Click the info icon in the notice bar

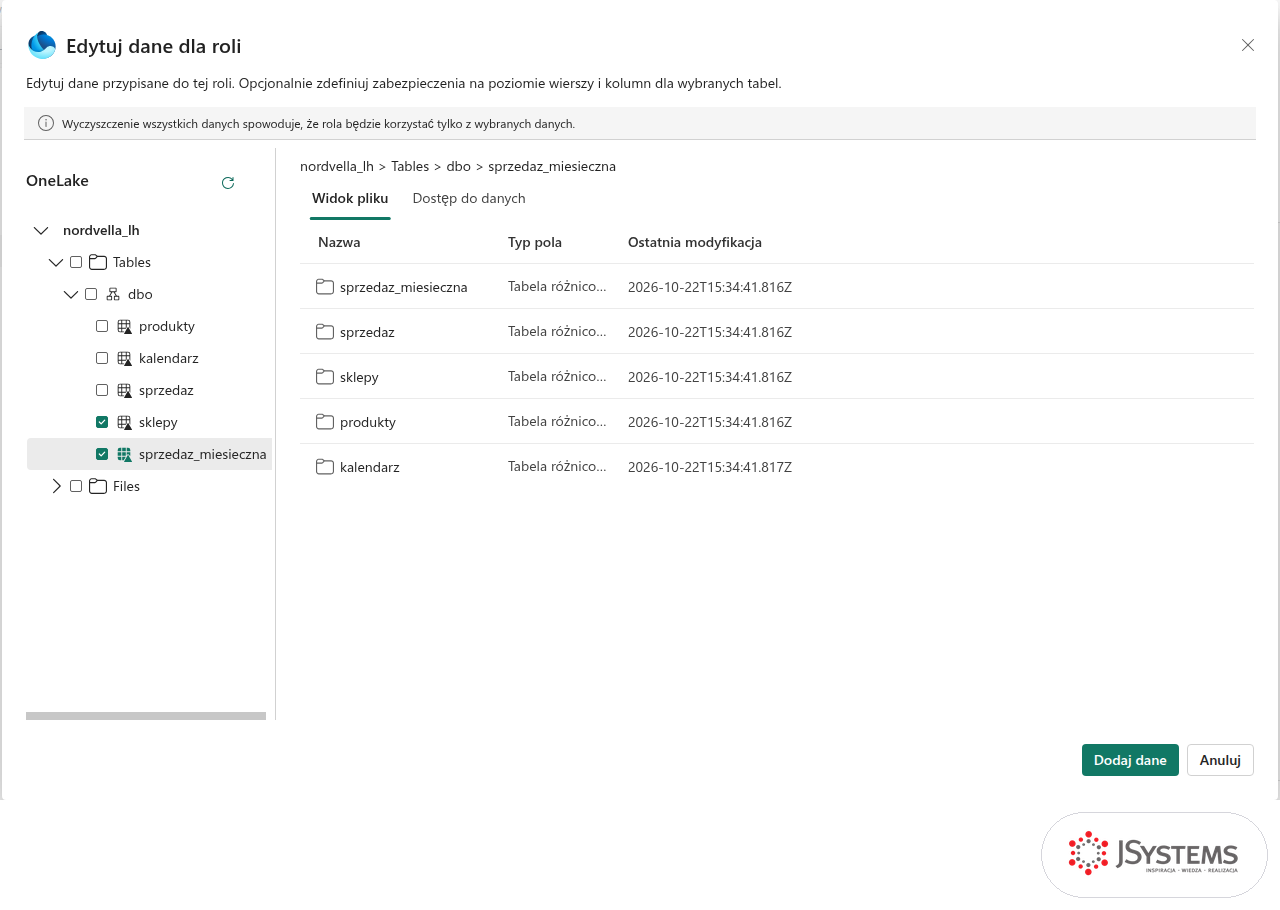(46, 123)
